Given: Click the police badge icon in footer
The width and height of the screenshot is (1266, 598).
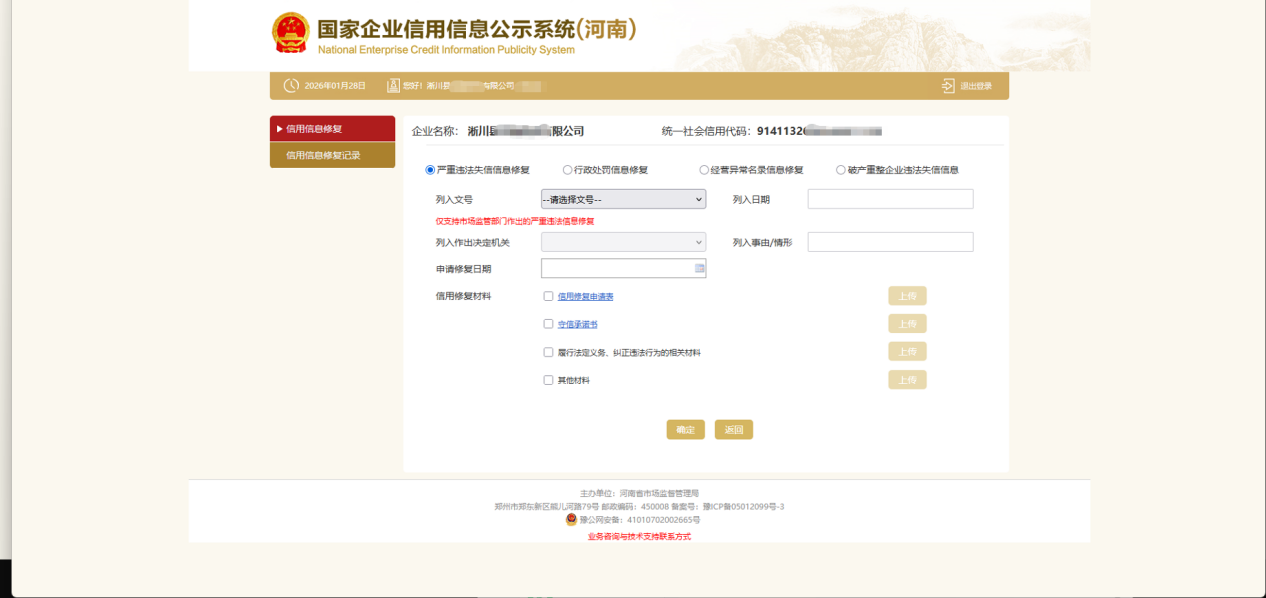Looking at the screenshot, I should click(571, 520).
